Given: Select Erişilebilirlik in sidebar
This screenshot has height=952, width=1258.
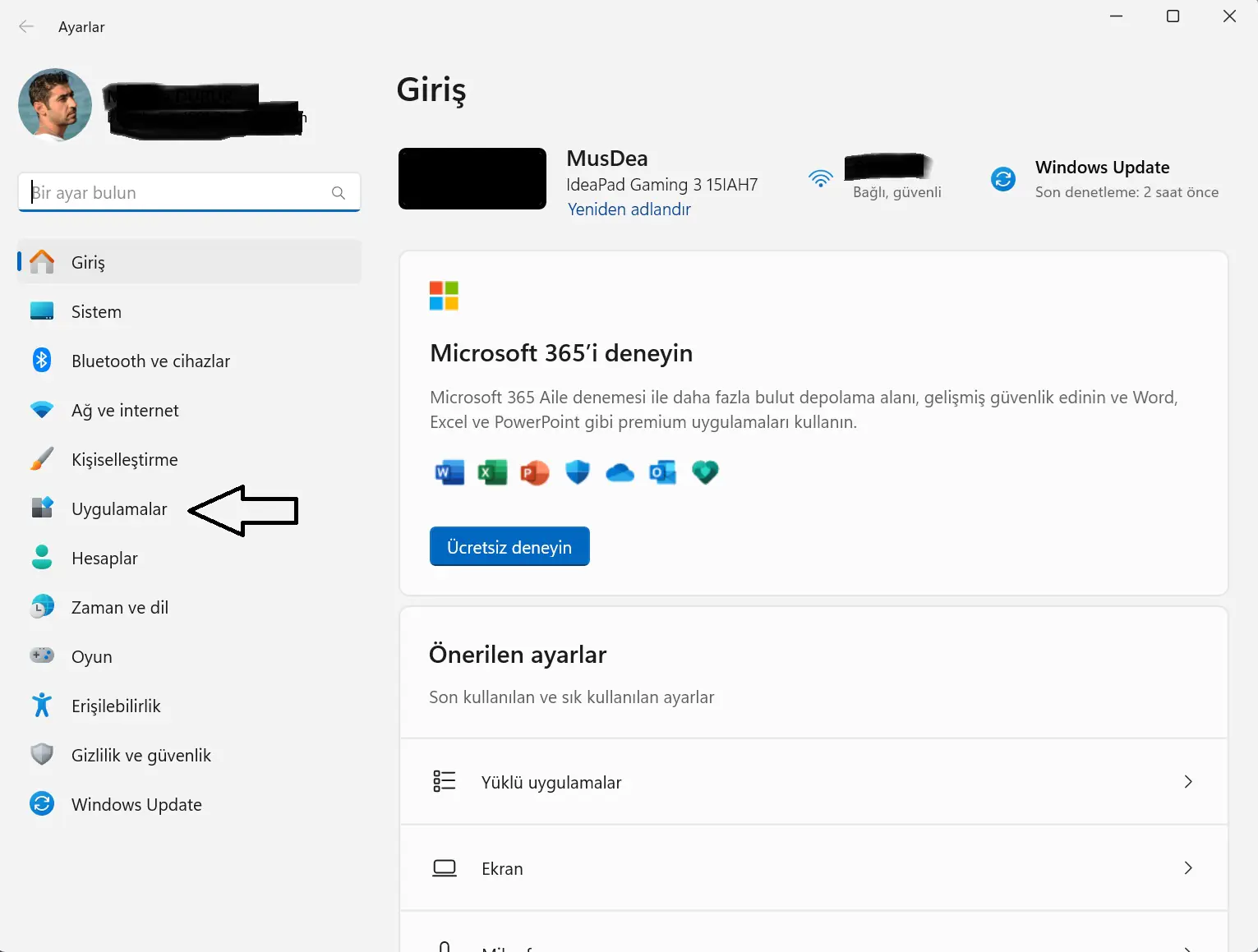Looking at the screenshot, I should [x=189, y=706].
